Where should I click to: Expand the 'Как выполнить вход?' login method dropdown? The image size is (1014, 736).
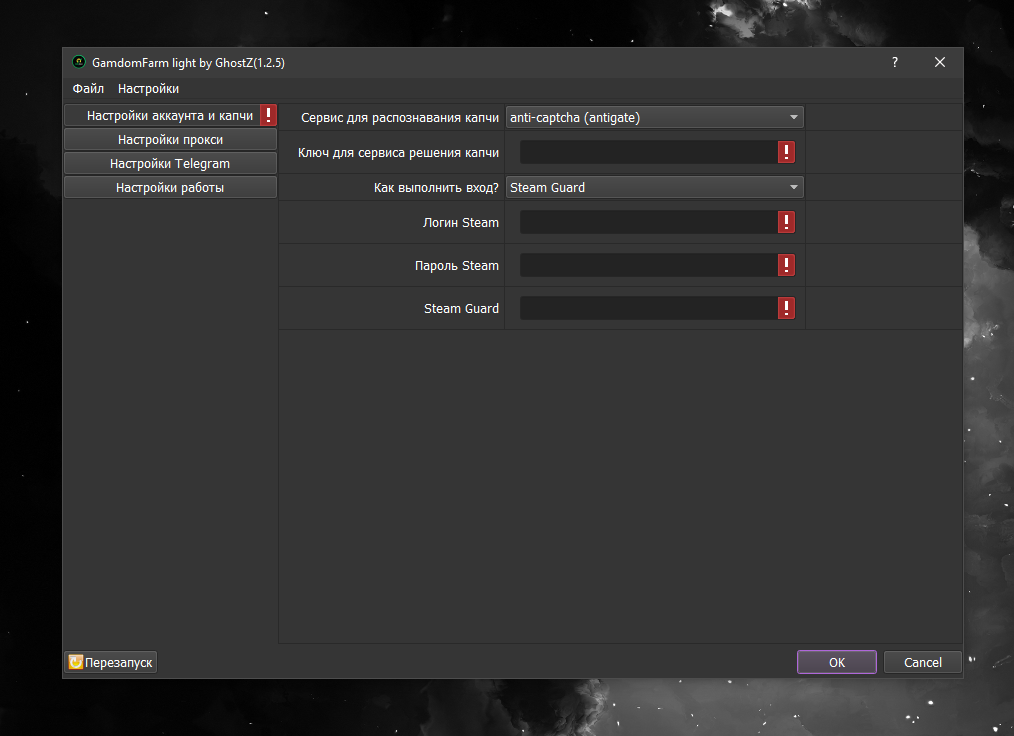[654, 188]
